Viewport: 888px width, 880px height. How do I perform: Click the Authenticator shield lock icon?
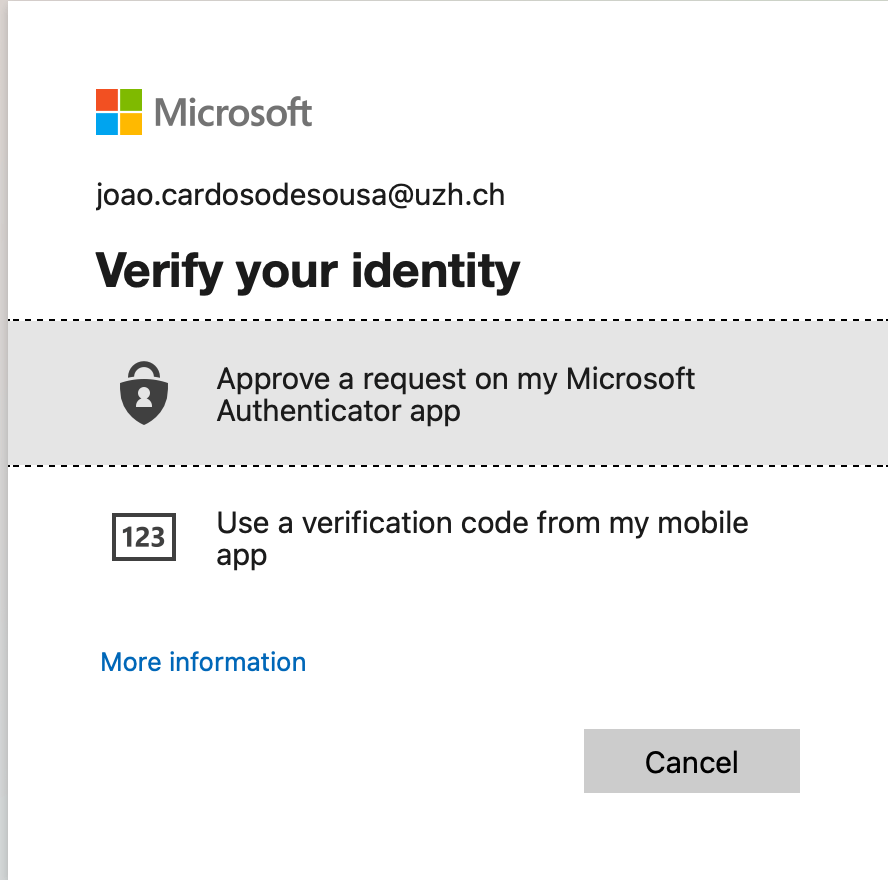tap(144, 393)
